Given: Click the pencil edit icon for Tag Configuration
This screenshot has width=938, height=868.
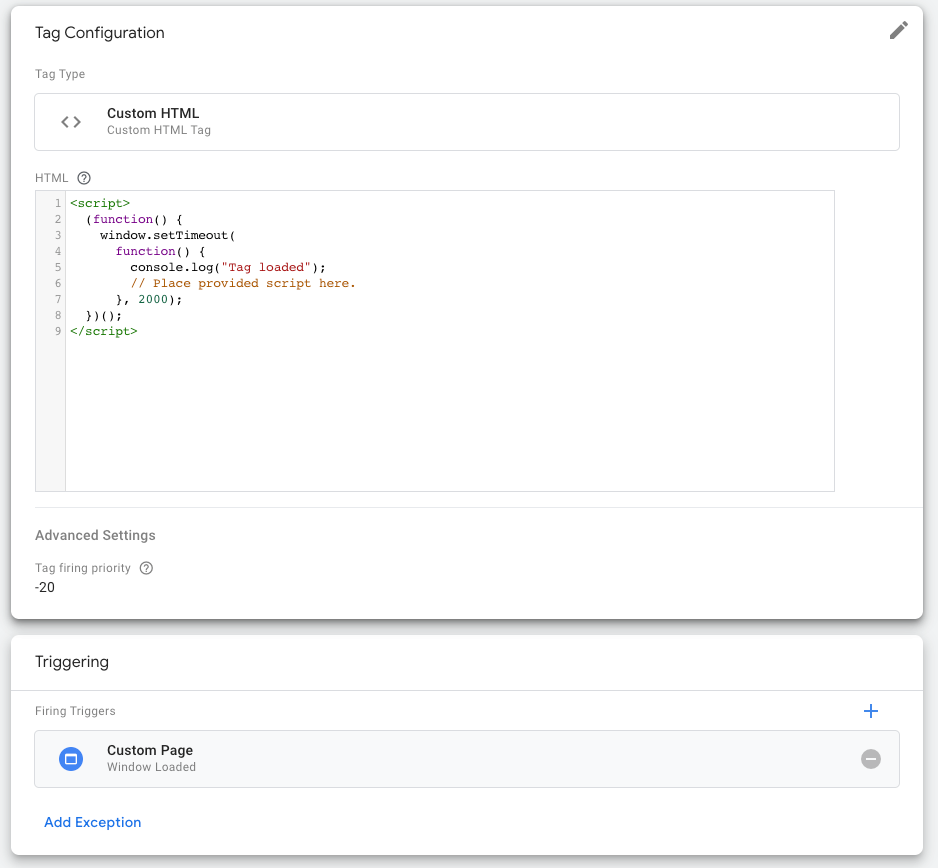Looking at the screenshot, I should (x=899, y=31).
